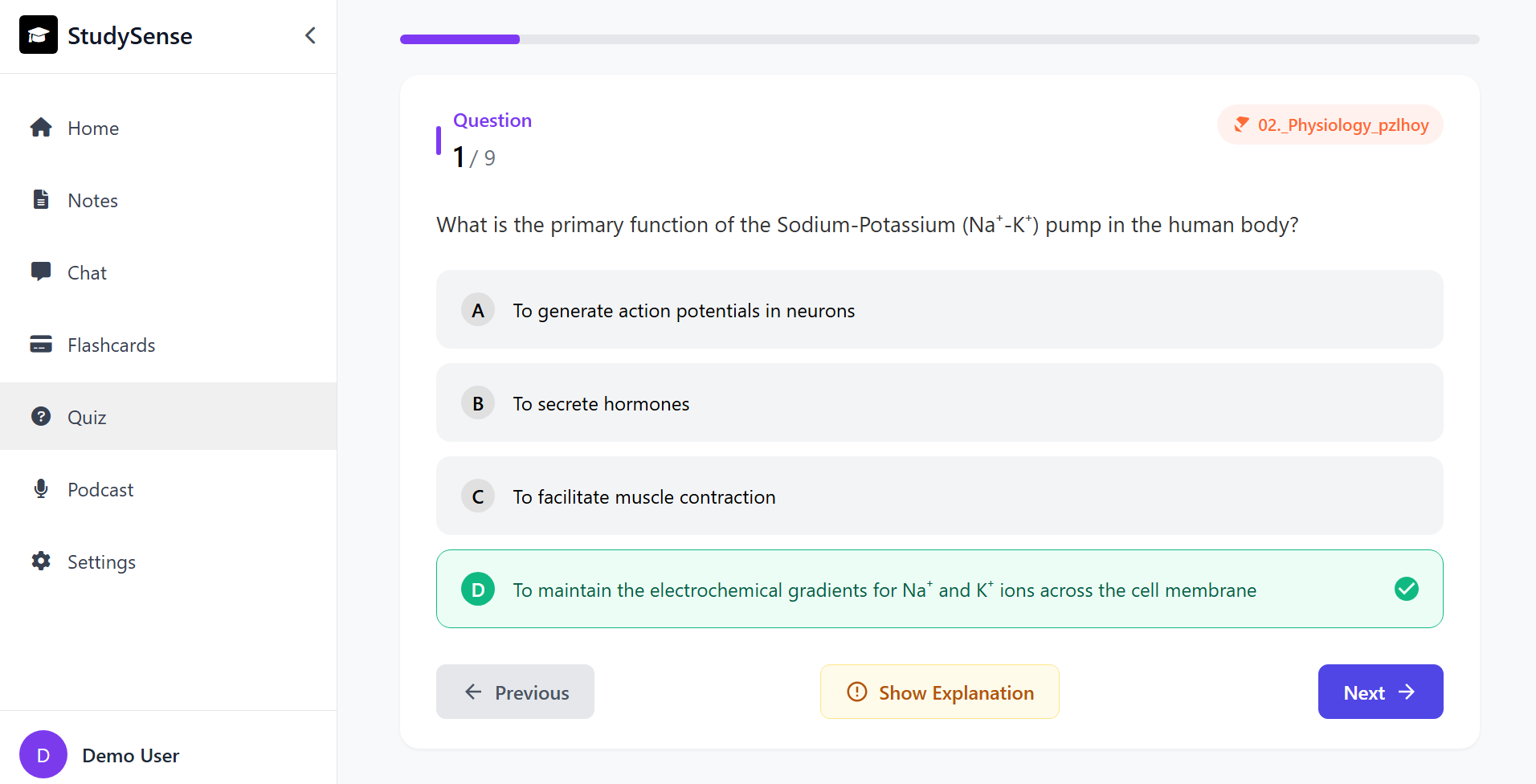Click the quiz progress bar
Image resolution: width=1536 pixels, height=784 pixels.
[x=939, y=39]
